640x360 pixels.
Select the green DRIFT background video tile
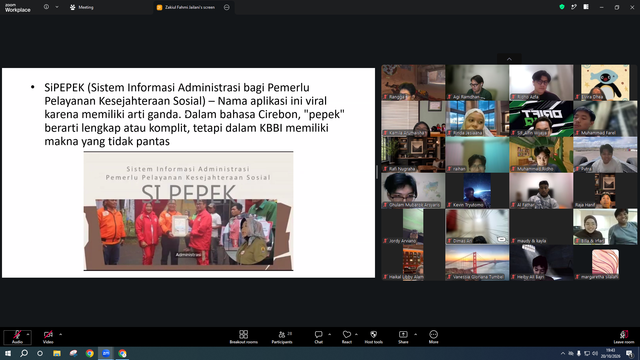point(541,118)
